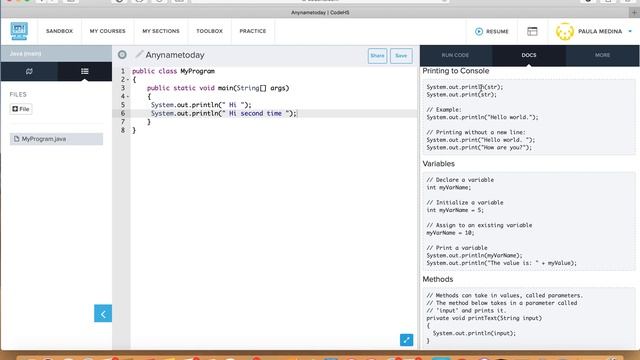Collapse the code fold on line 2

click(128, 80)
